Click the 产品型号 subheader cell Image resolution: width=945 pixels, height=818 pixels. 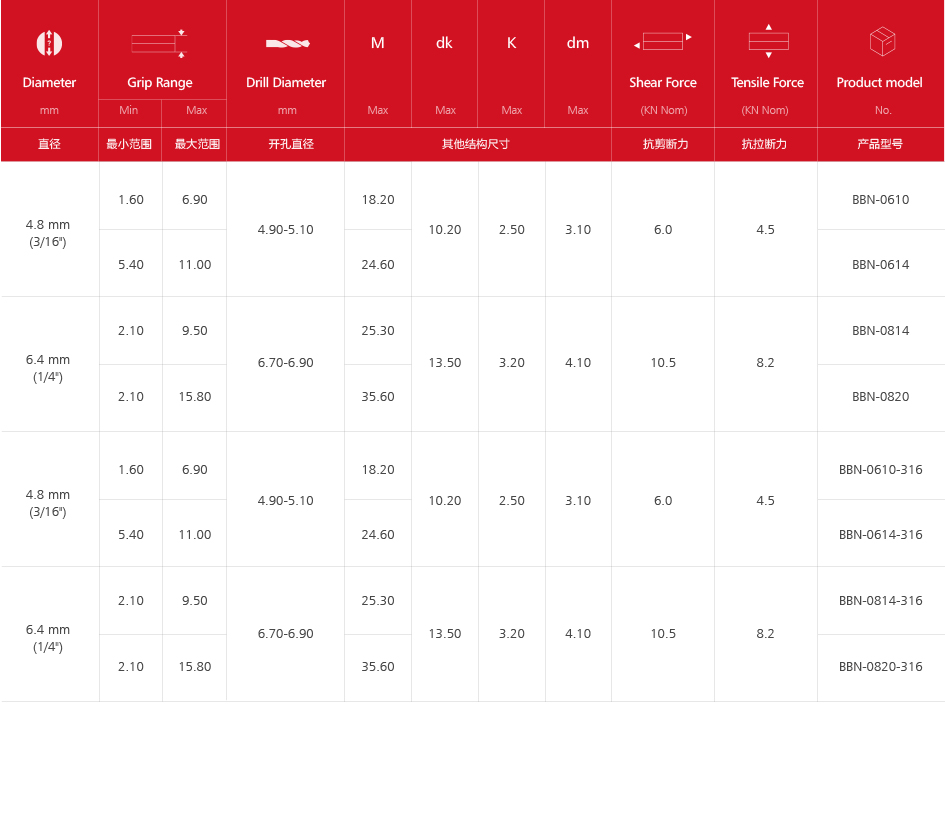pyautogui.click(x=881, y=144)
